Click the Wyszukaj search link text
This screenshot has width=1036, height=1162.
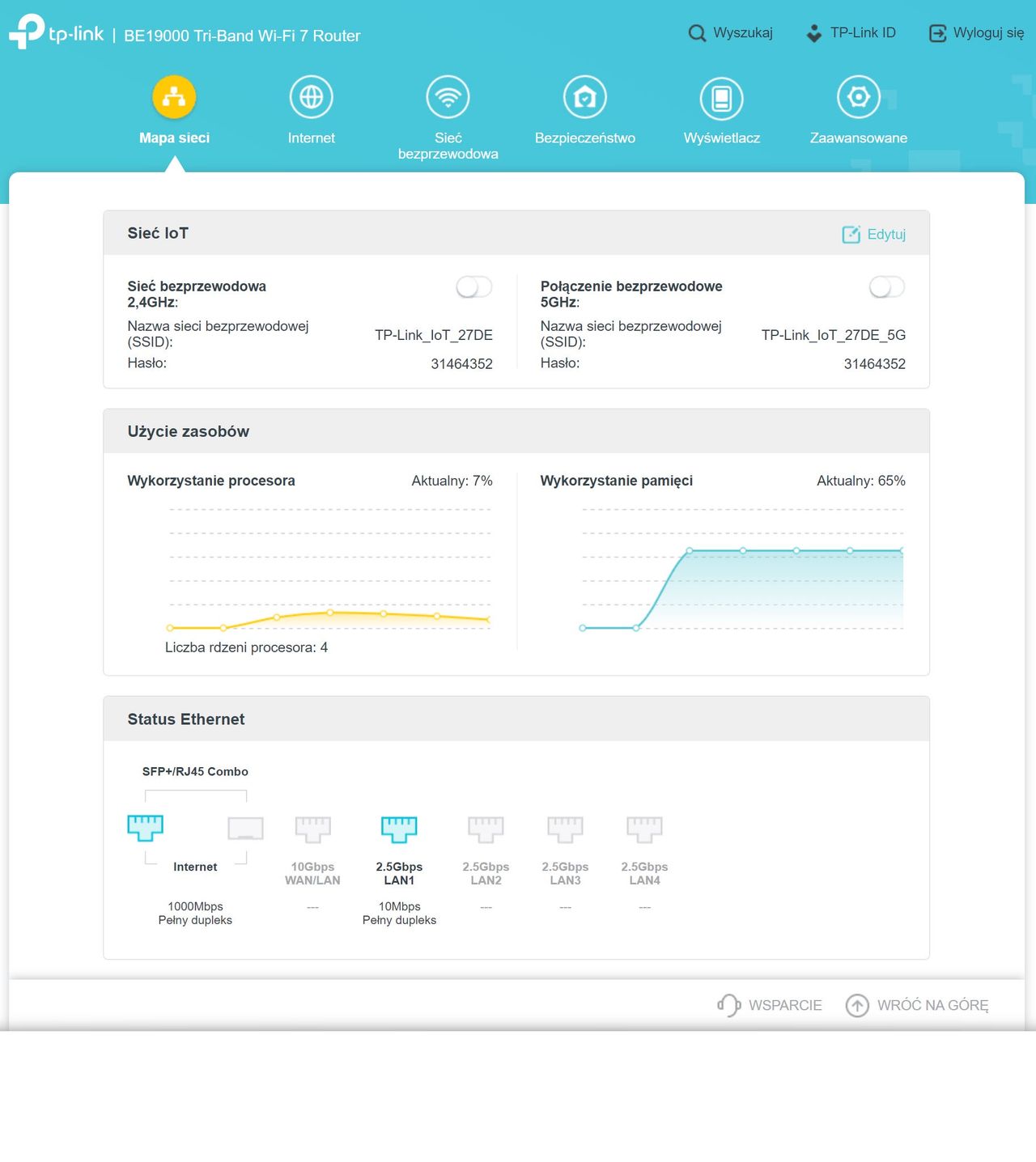(x=743, y=33)
